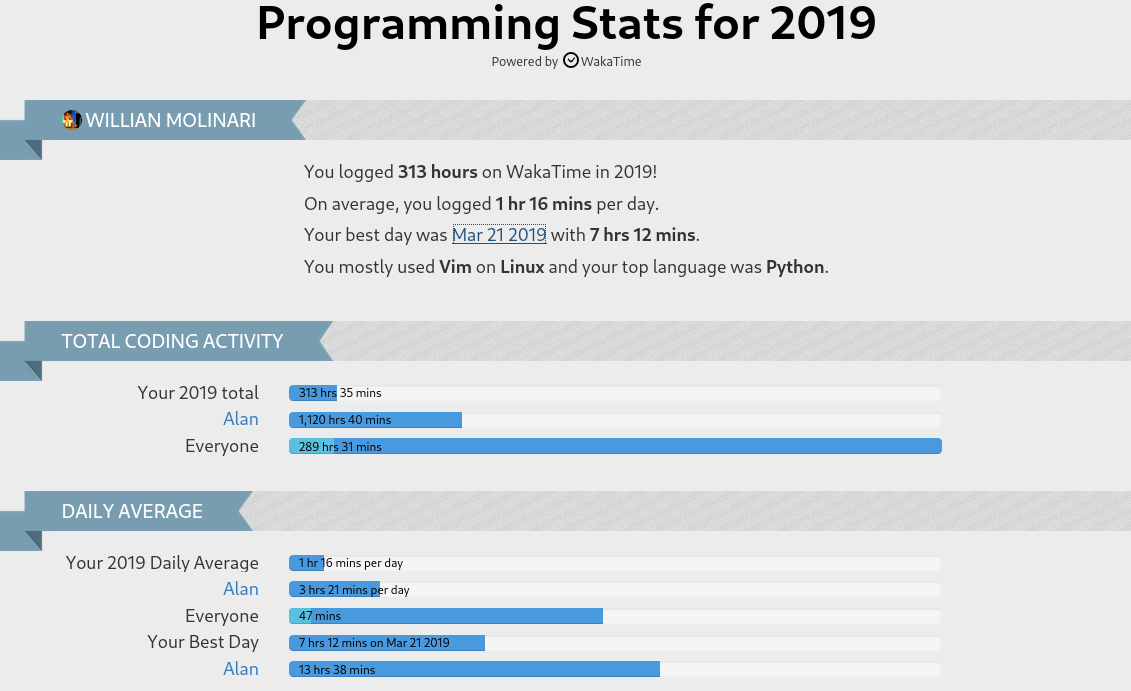Open Alan link beside 13 hrs 38 mins

241,669
